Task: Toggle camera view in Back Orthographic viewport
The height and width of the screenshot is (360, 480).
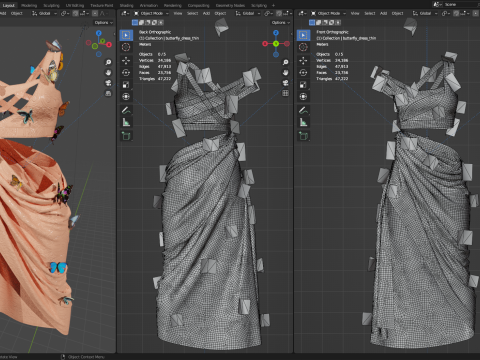Action: pyautogui.click(x=285, y=83)
